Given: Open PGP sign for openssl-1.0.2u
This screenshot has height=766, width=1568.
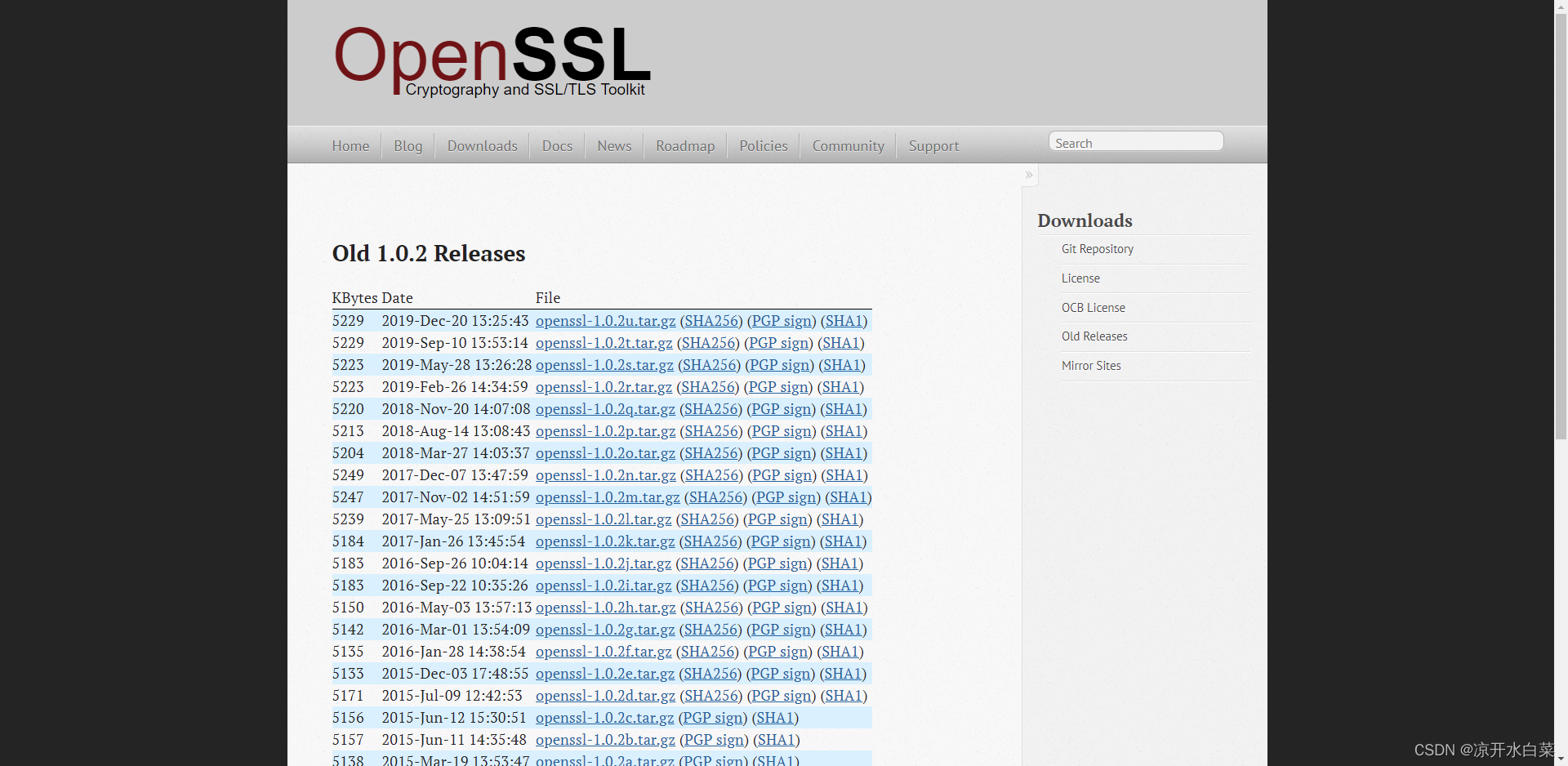Looking at the screenshot, I should tap(782, 321).
